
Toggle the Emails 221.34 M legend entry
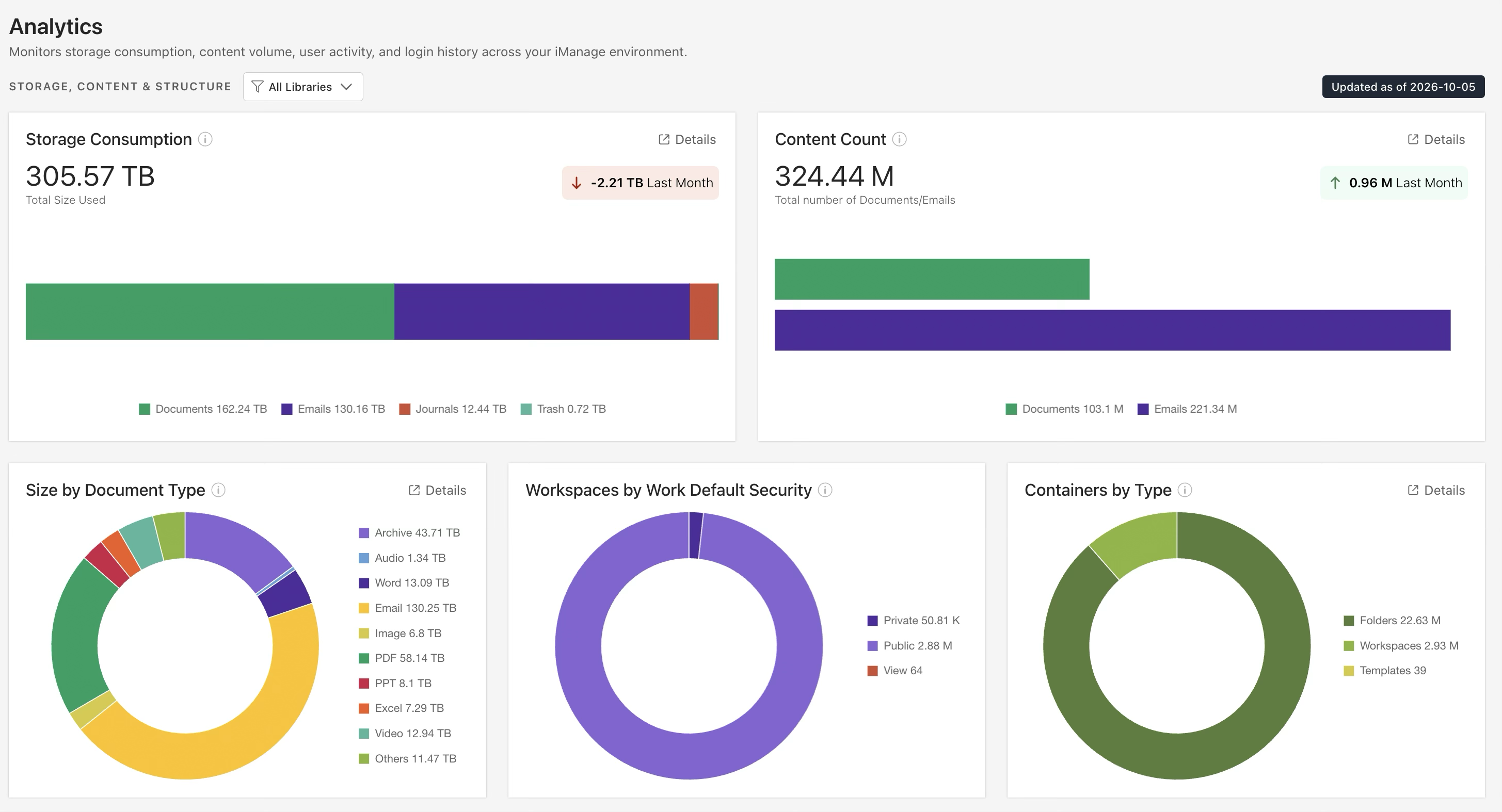pyautogui.click(x=1187, y=409)
